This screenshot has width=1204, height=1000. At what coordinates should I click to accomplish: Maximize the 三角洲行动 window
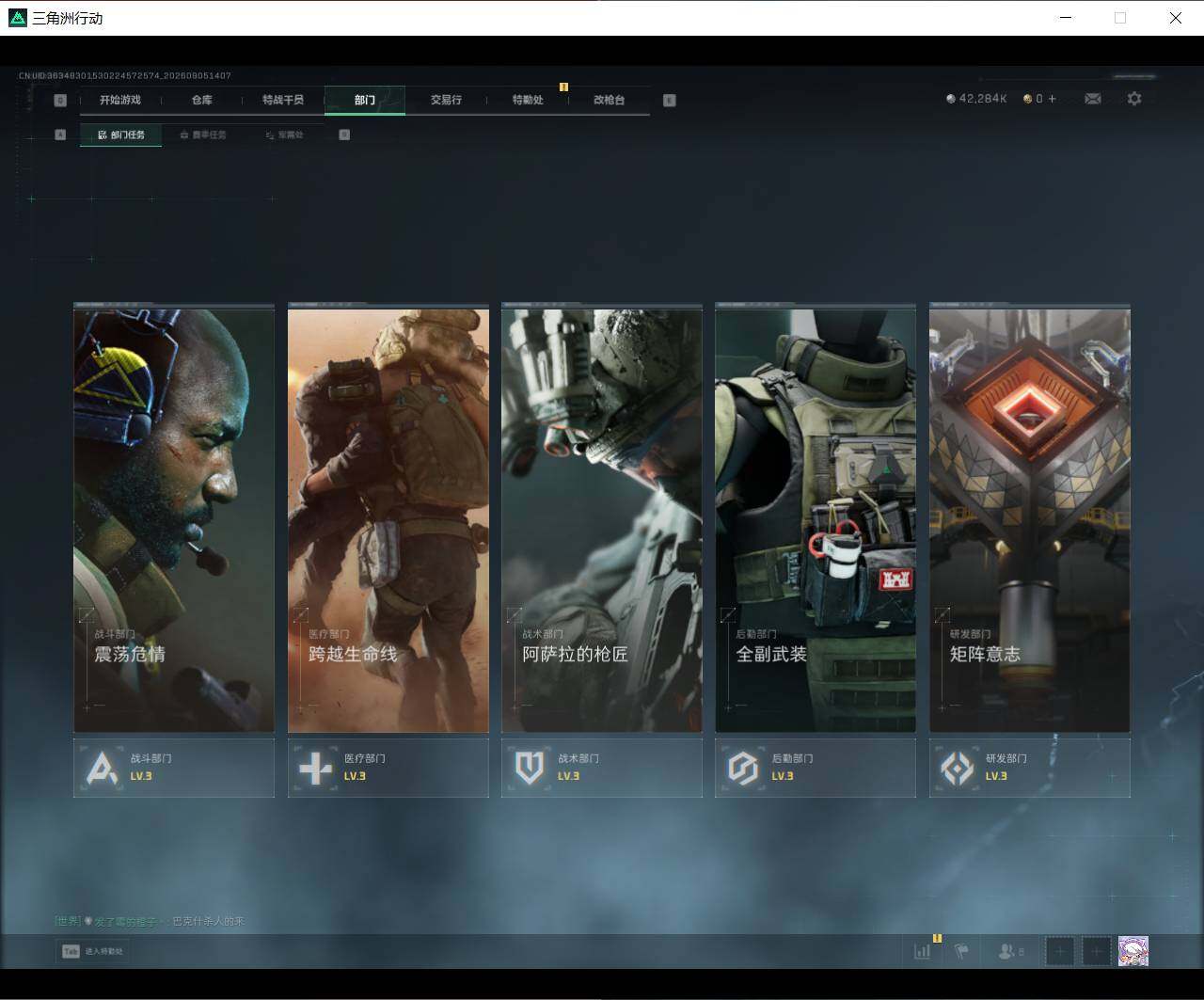(1120, 18)
